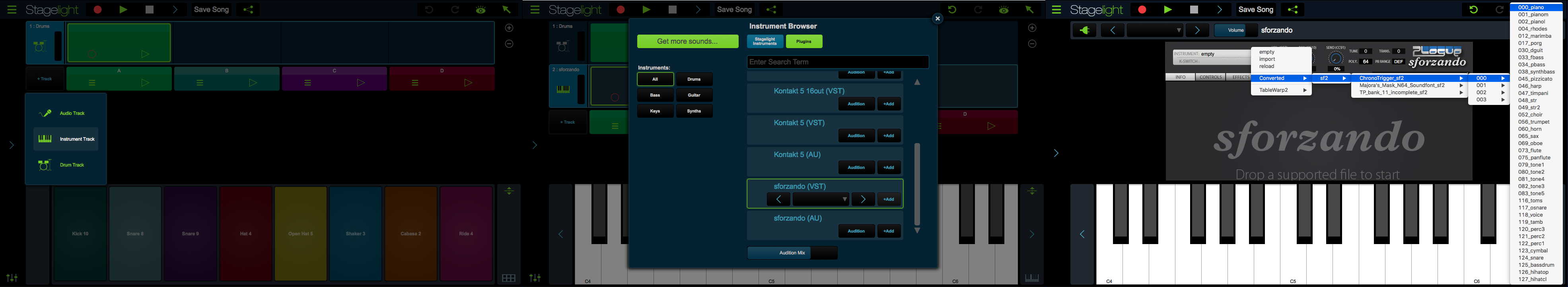Open the preset dropdown in right window toolbar
This screenshot has height=287, width=1568.
point(1155,30)
